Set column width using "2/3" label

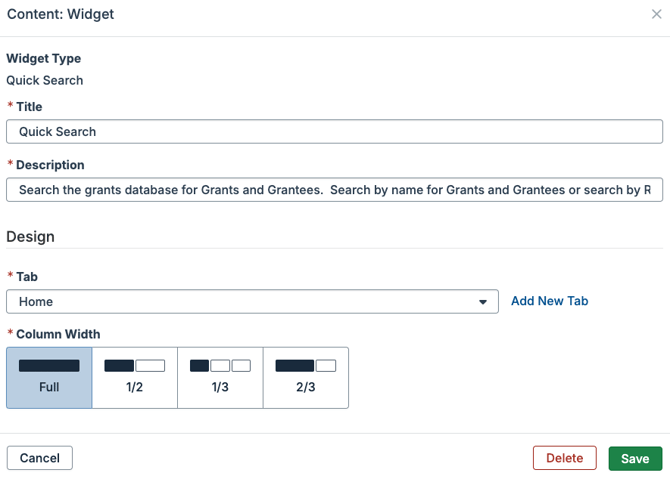click(x=305, y=387)
